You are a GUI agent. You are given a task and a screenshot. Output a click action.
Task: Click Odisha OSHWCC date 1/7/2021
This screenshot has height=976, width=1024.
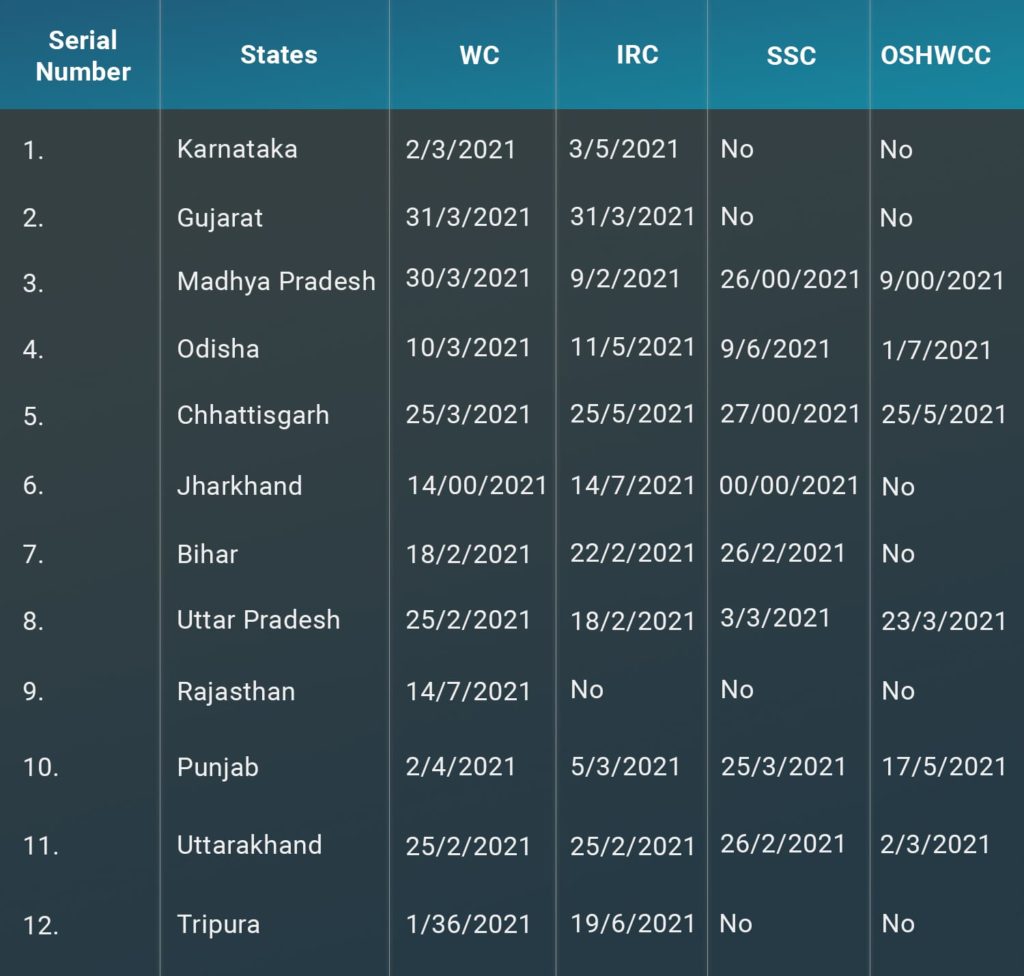pyautogui.click(x=936, y=350)
